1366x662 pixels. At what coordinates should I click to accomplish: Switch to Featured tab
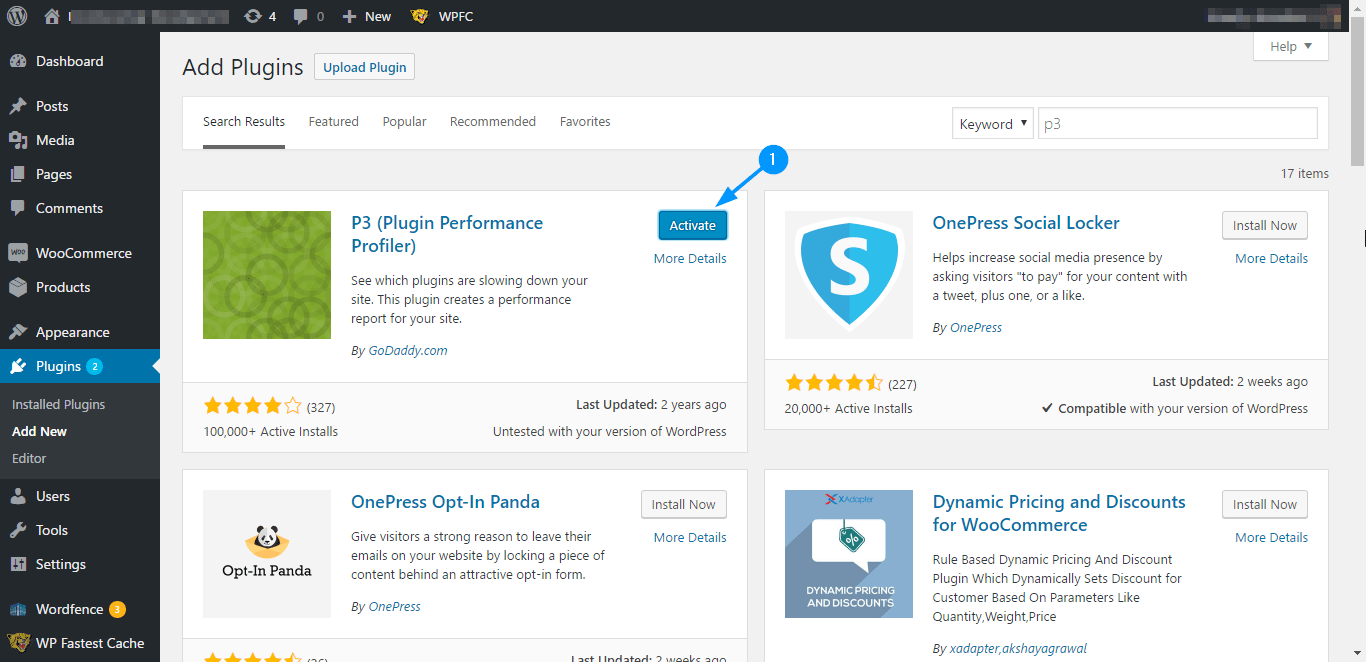coord(333,122)
